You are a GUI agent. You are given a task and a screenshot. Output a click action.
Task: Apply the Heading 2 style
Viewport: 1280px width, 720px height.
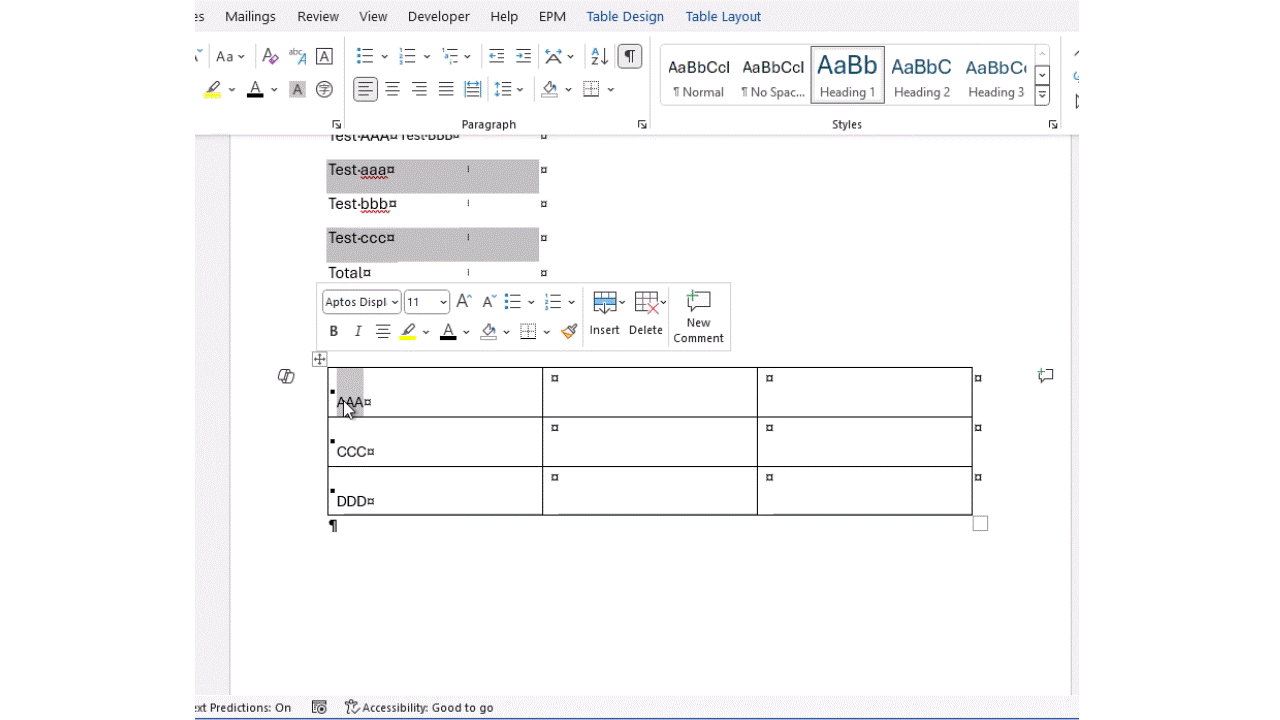click(922, 75)
